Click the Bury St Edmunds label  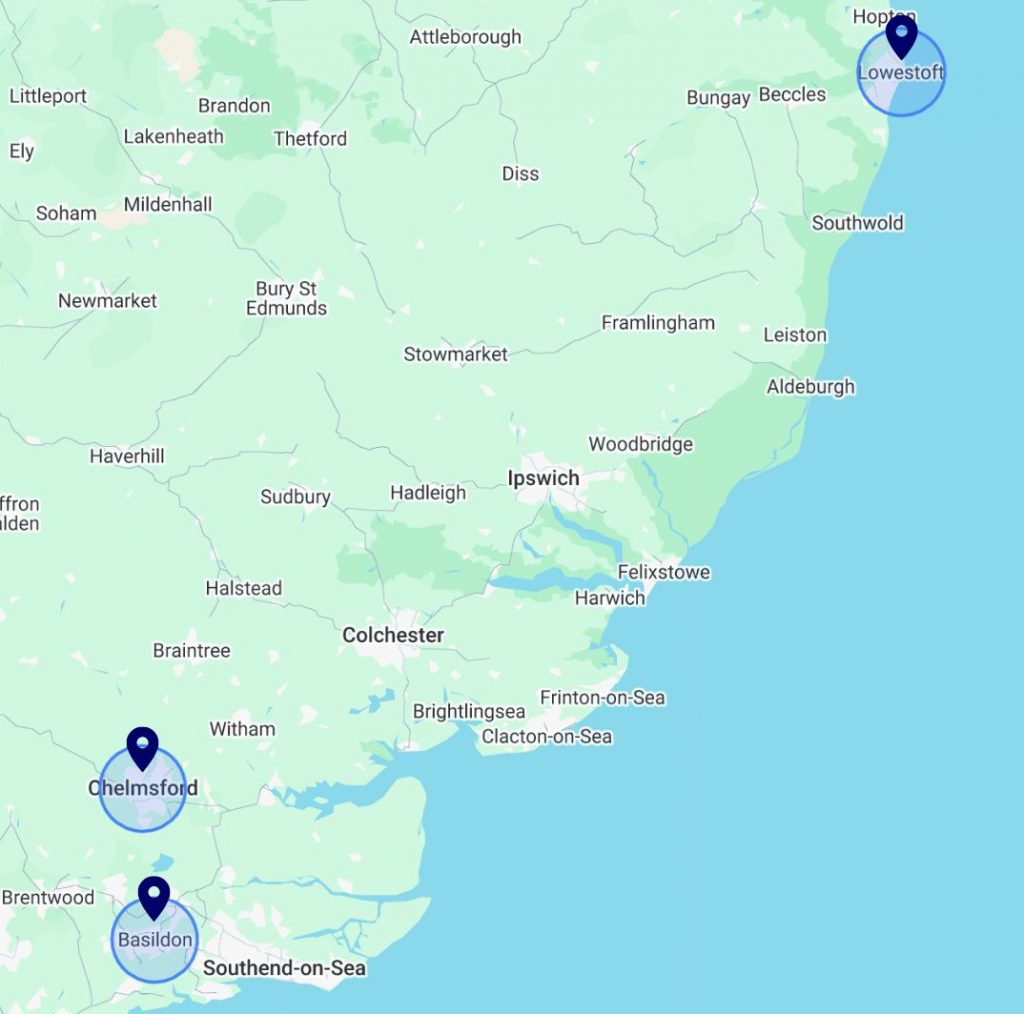286,298
